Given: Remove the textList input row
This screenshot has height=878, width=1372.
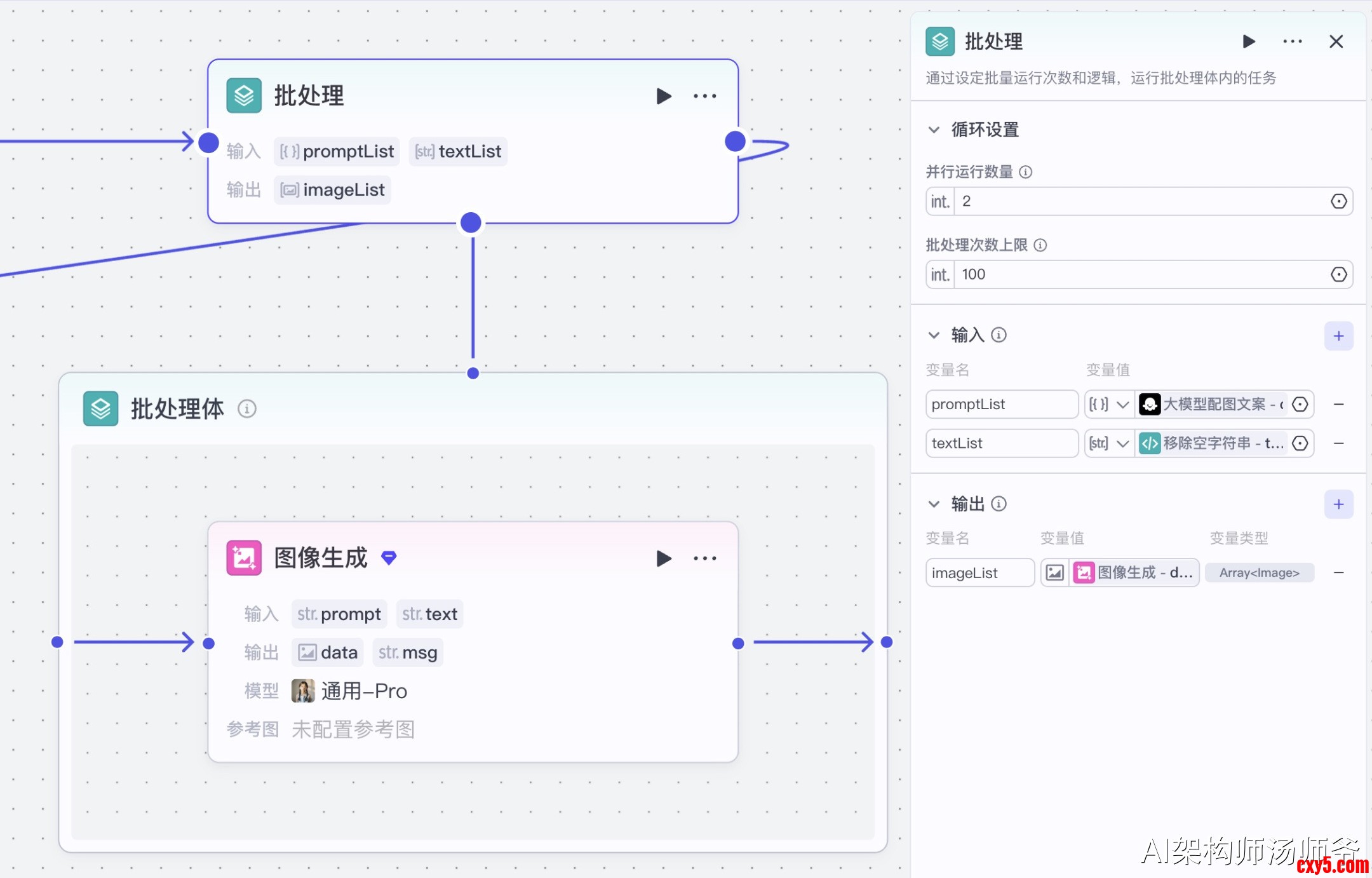Looking at the screenshot, I should (x=1338, y=443).
